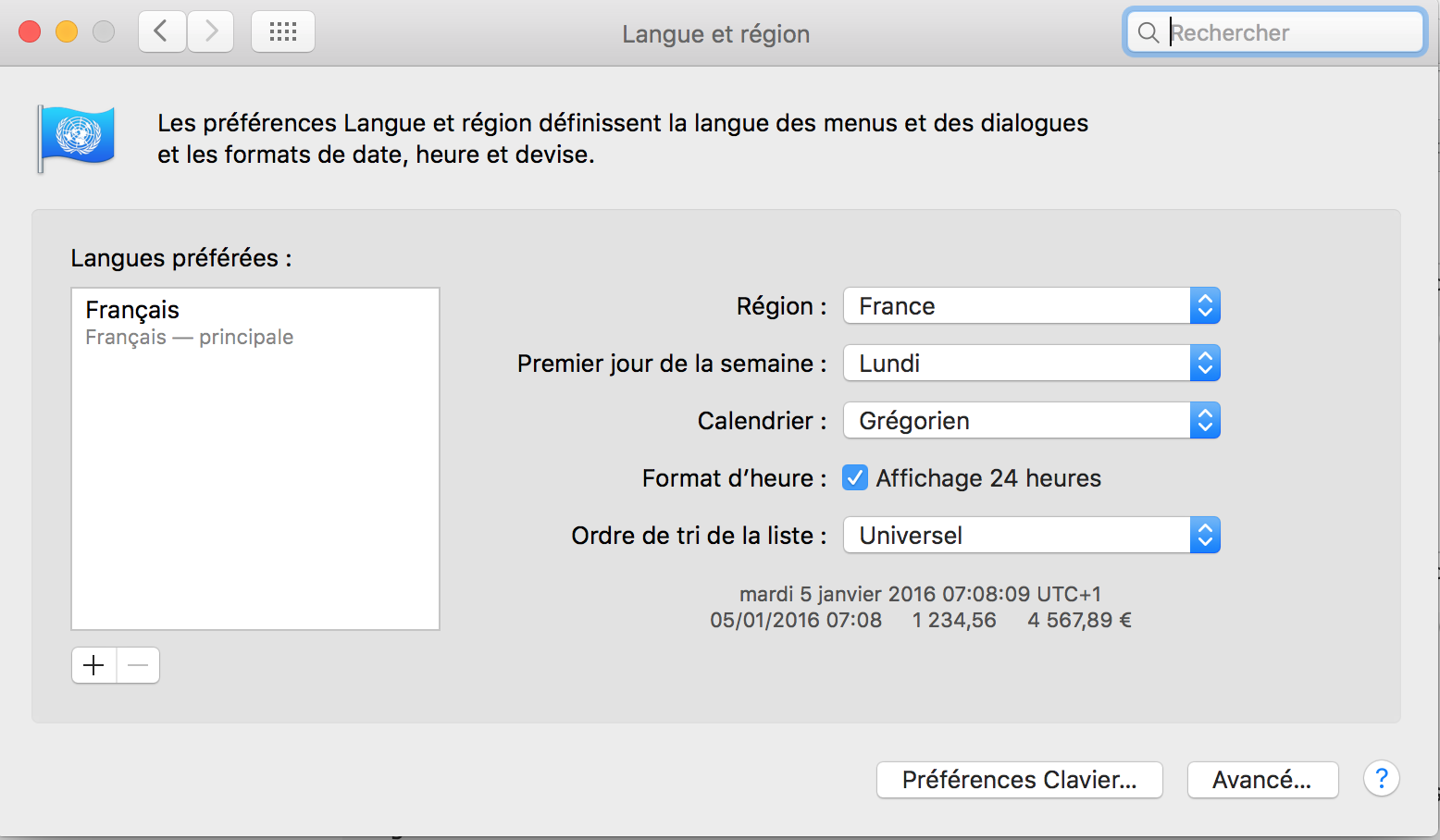Open Préférences Clavier… button
Image resolution: width=1440 pixels, height=840 pixels.
tap(1020, 780)
